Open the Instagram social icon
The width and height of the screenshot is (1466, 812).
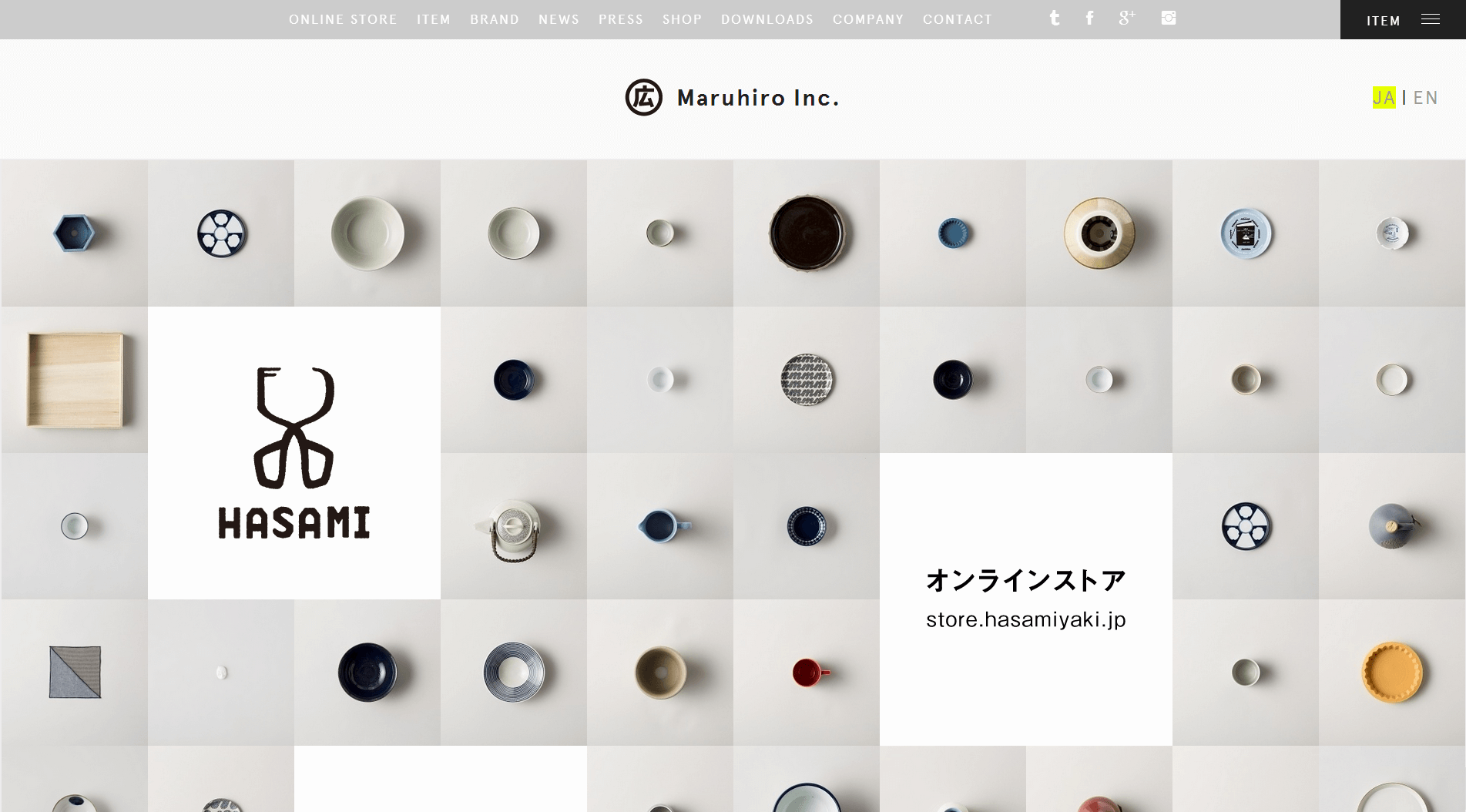(1169, 18)
